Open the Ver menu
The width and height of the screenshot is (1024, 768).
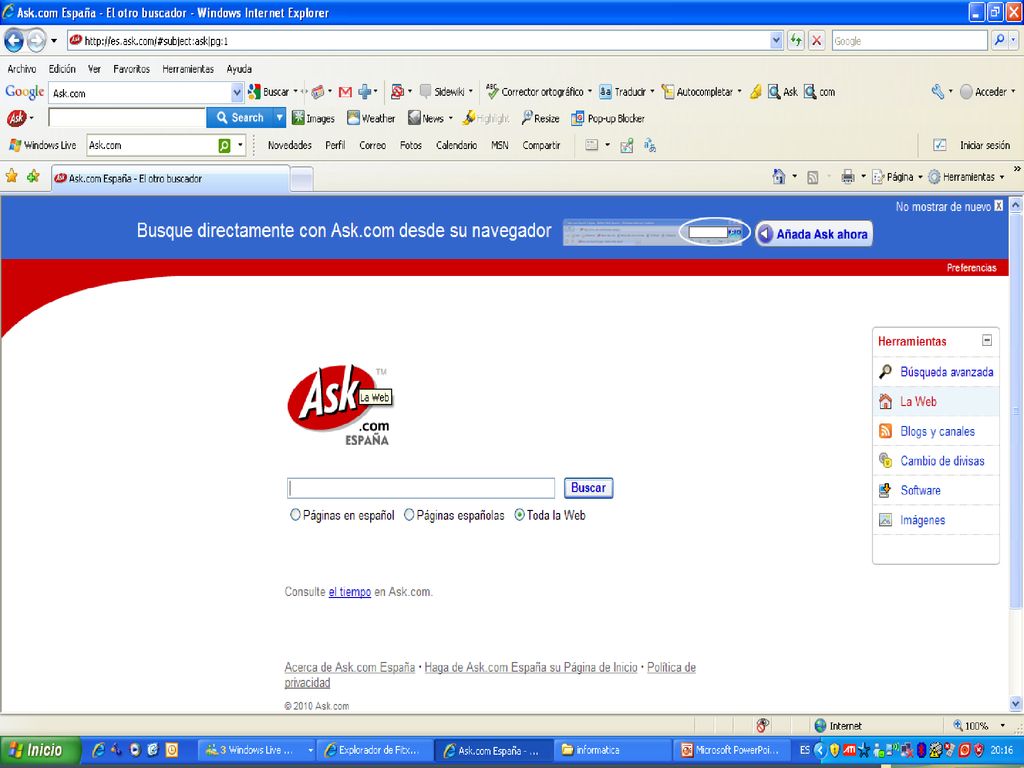coord(94,69)
